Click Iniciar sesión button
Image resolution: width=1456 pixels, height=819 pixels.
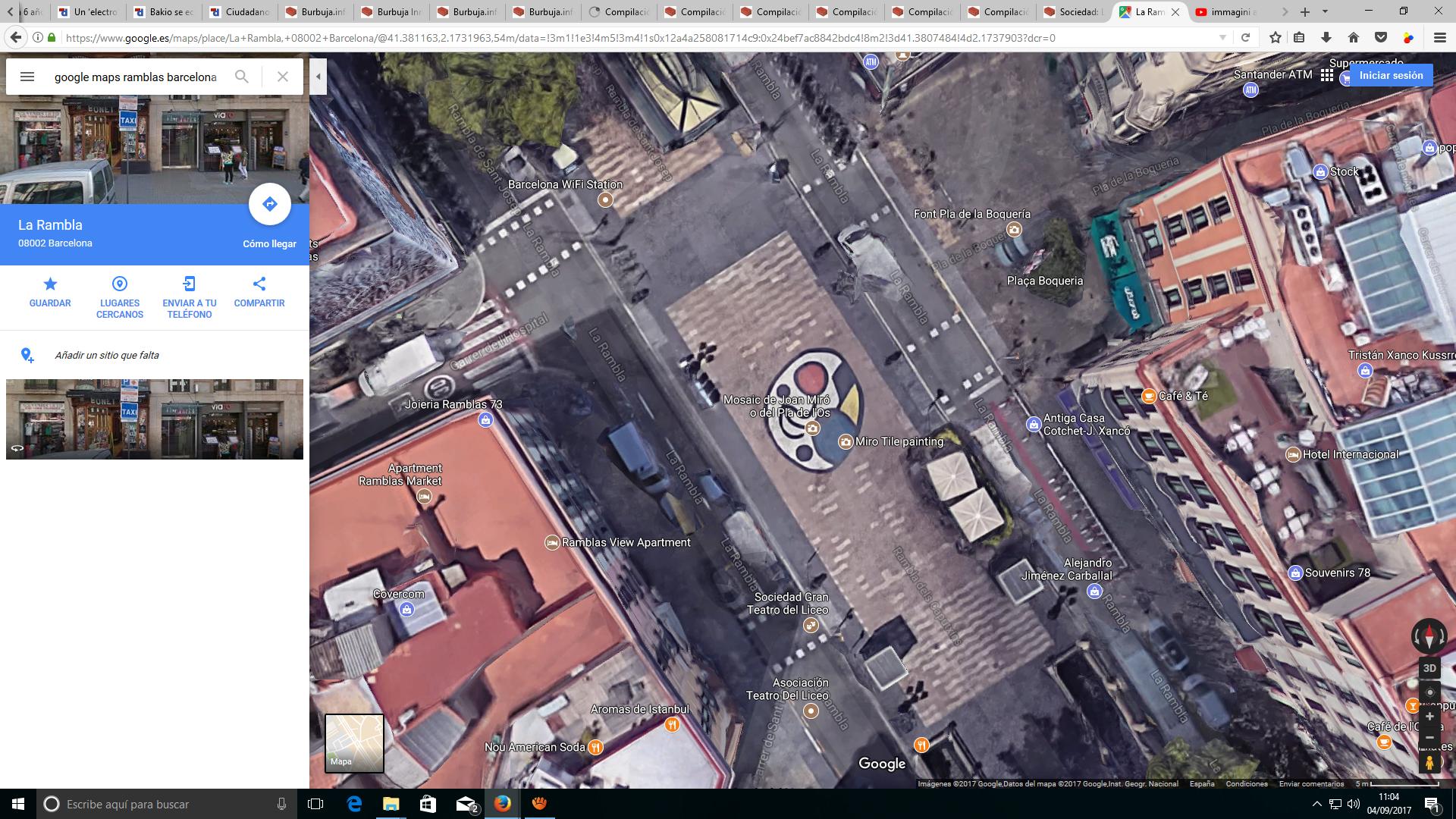pos(1391,75)
